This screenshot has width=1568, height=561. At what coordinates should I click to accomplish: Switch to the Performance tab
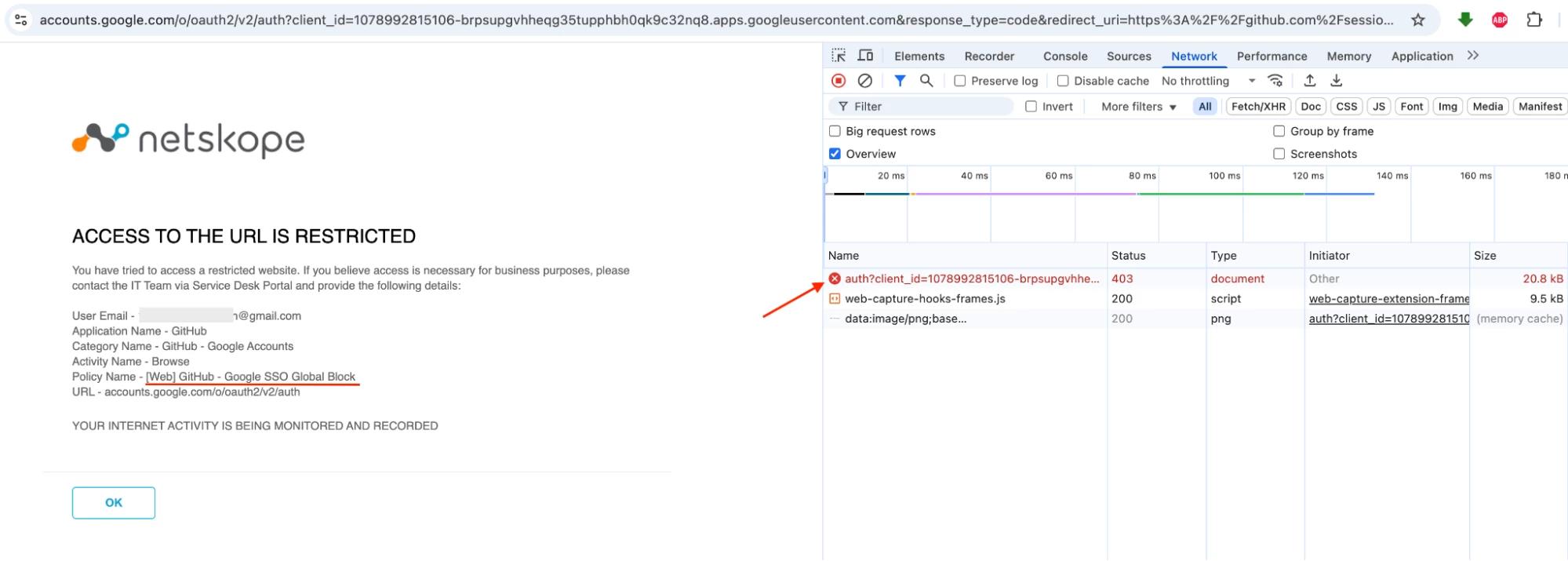pyautogui.click(x=1271, y=56)
